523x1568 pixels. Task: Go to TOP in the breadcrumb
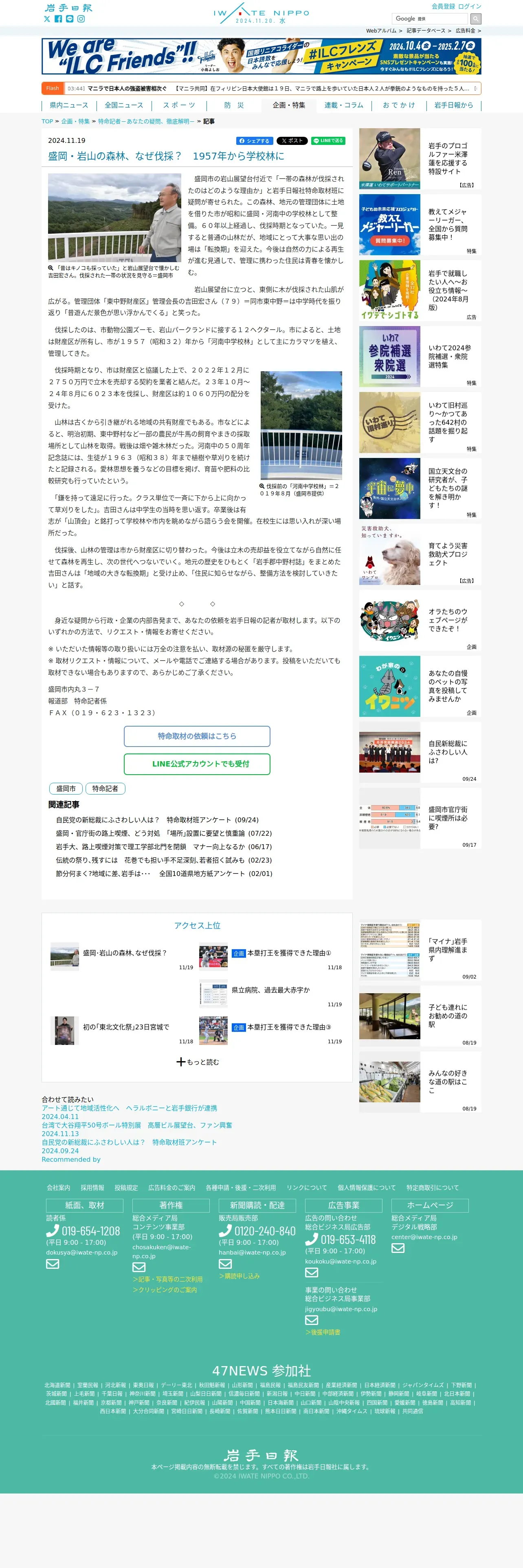pos(47,121)
